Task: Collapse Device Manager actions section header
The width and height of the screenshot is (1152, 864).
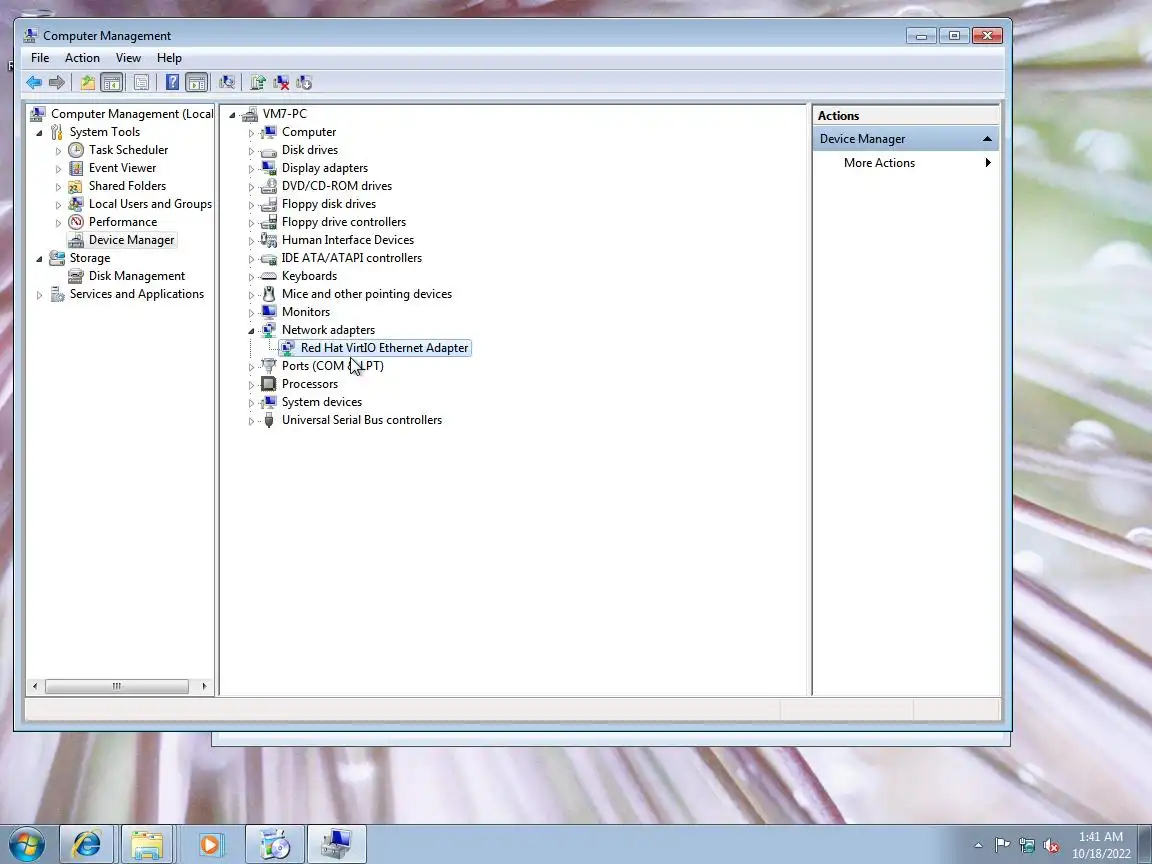Action: pyautogui.click(x=987, y=139)
